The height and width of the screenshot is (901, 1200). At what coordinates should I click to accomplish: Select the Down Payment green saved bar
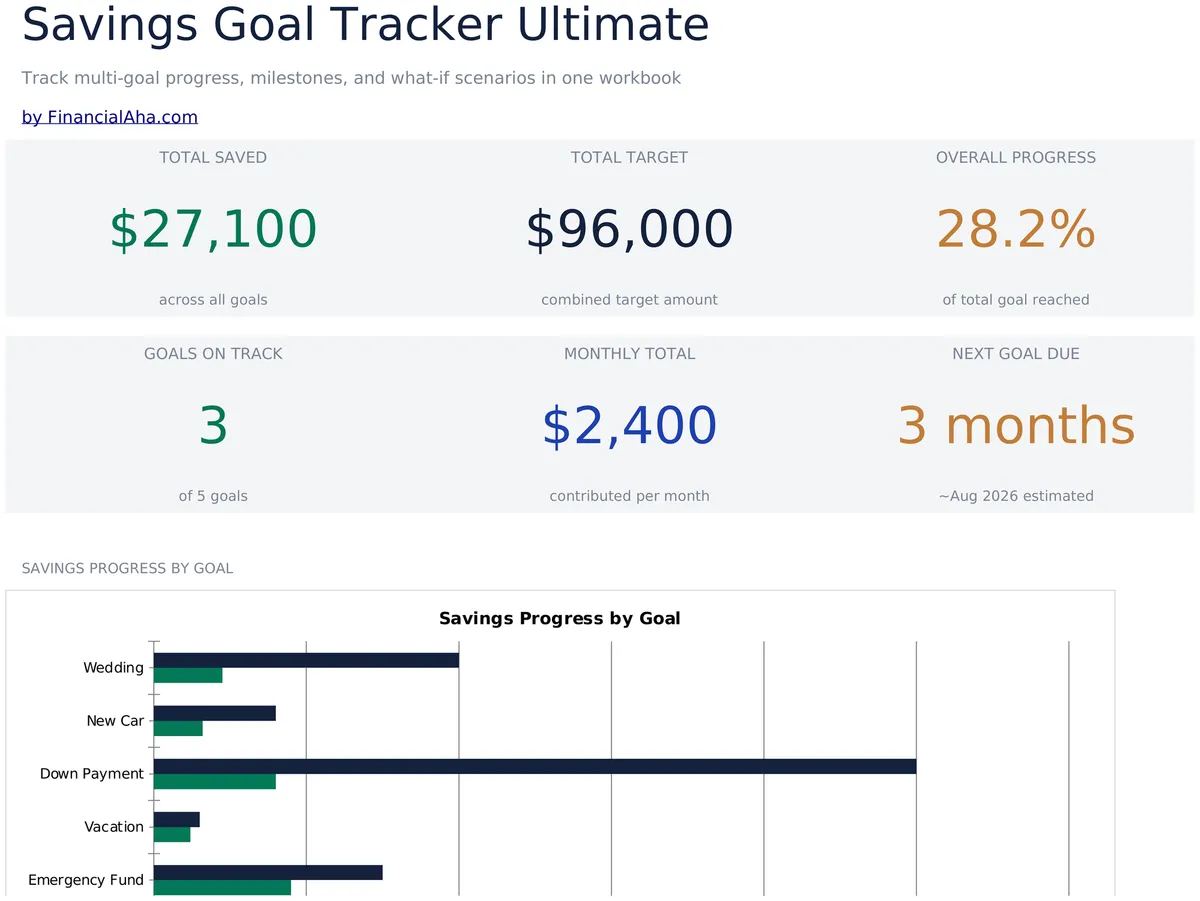click(215, 781)
